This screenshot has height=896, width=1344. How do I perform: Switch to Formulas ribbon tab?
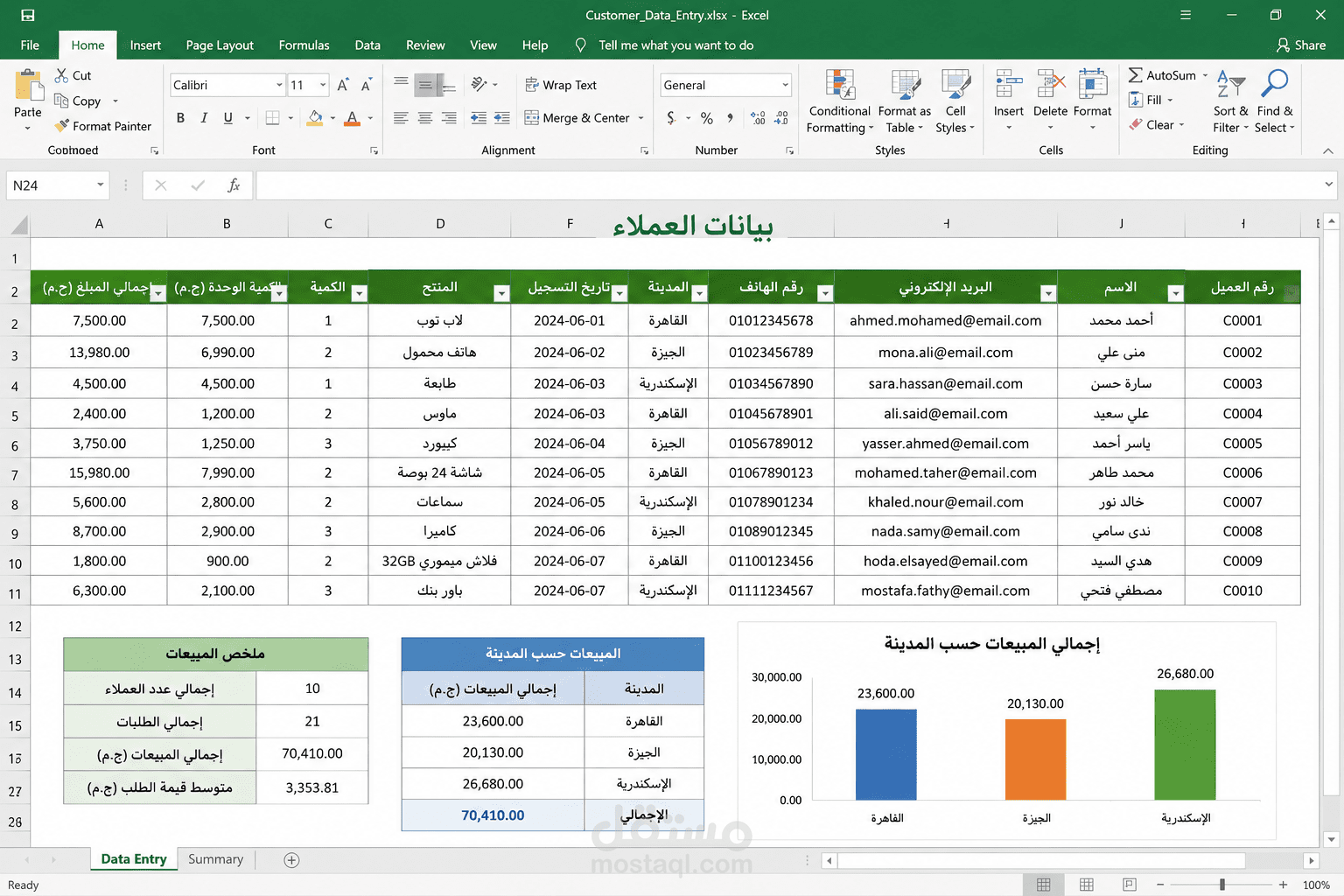click(x=304, y=45)
